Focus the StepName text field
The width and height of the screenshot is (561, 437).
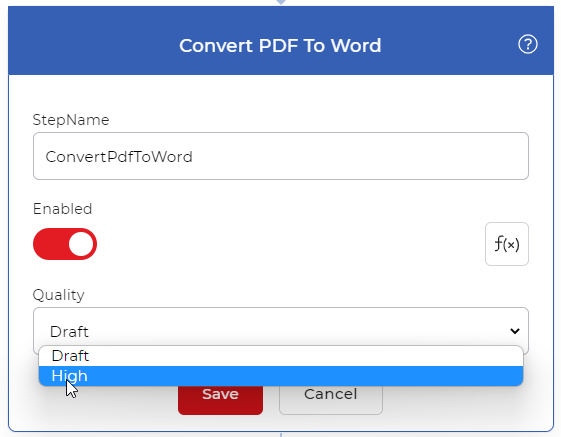coord(281,156)
